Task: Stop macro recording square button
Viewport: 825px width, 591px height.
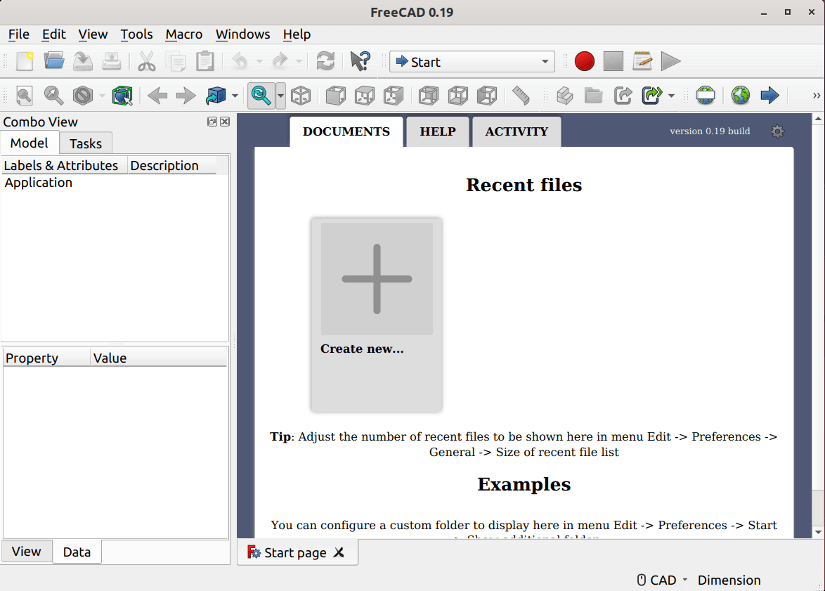Action: pos(613,62)
